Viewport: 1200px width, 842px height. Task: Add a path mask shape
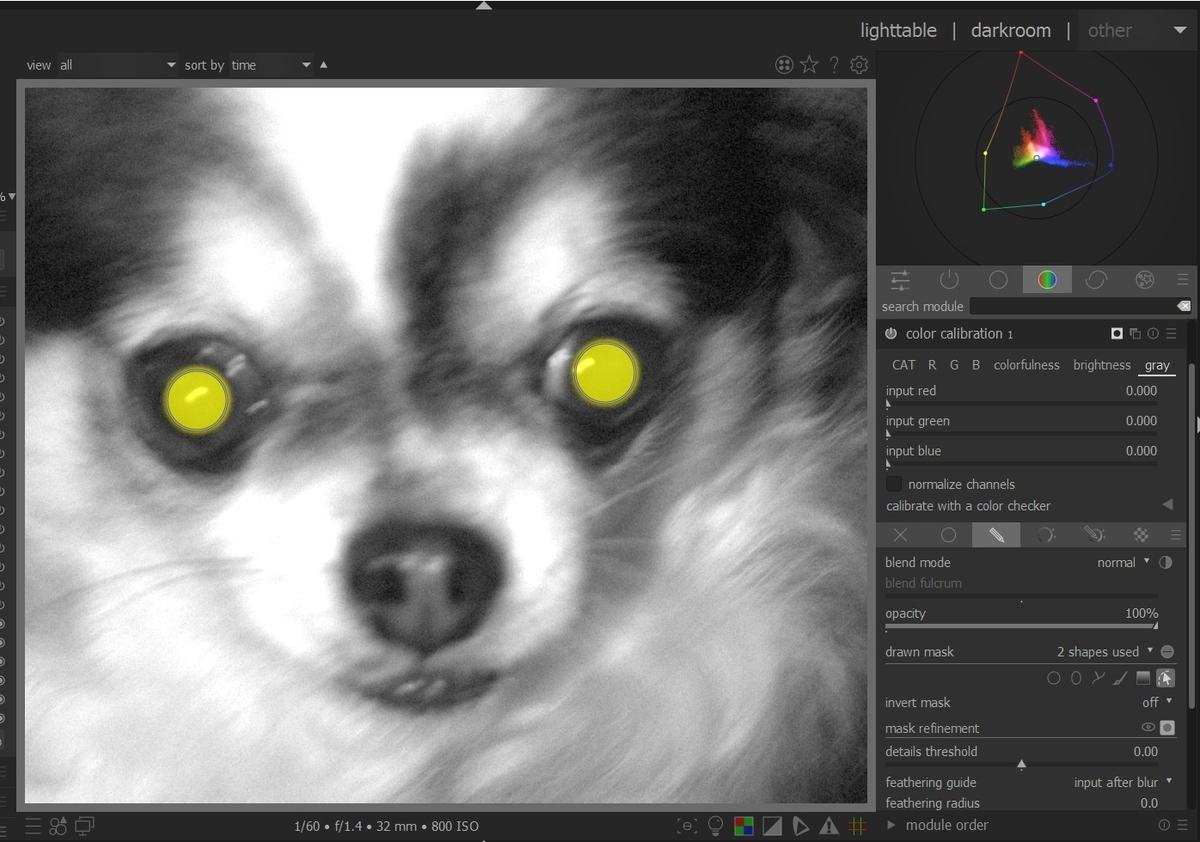pos(1098,678)
